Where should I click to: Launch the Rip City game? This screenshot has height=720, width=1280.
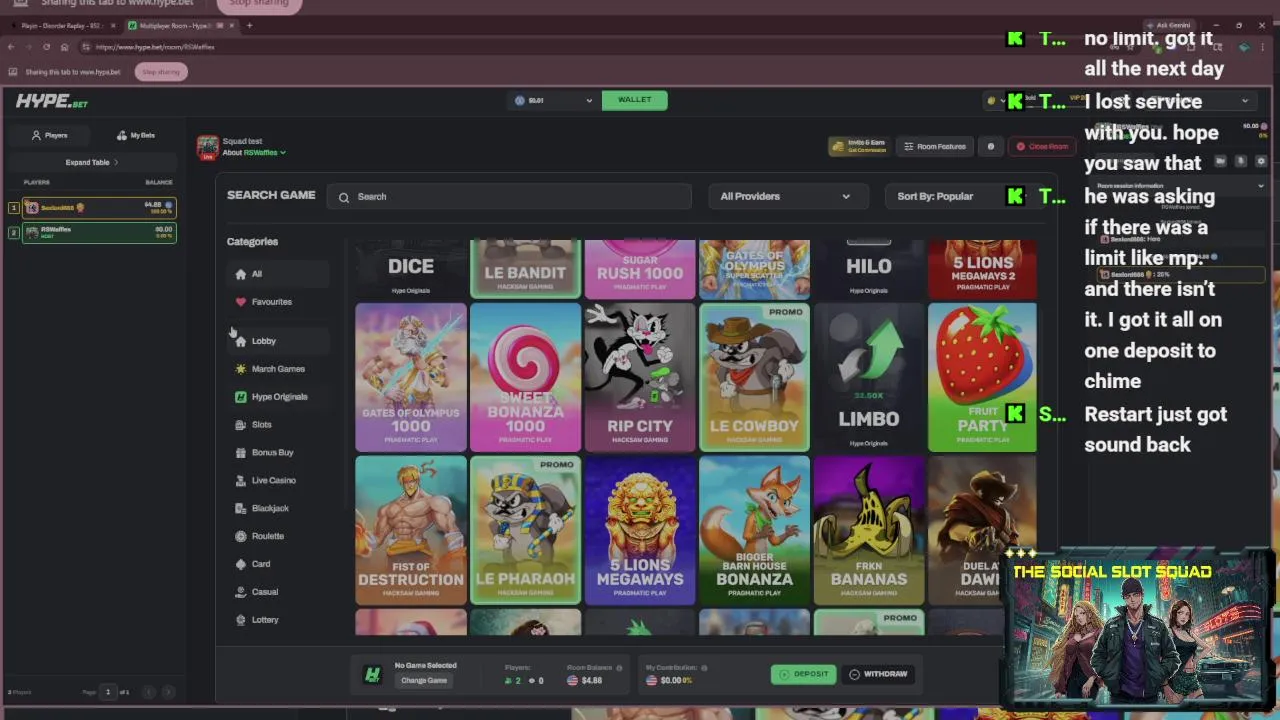(640, 377)
